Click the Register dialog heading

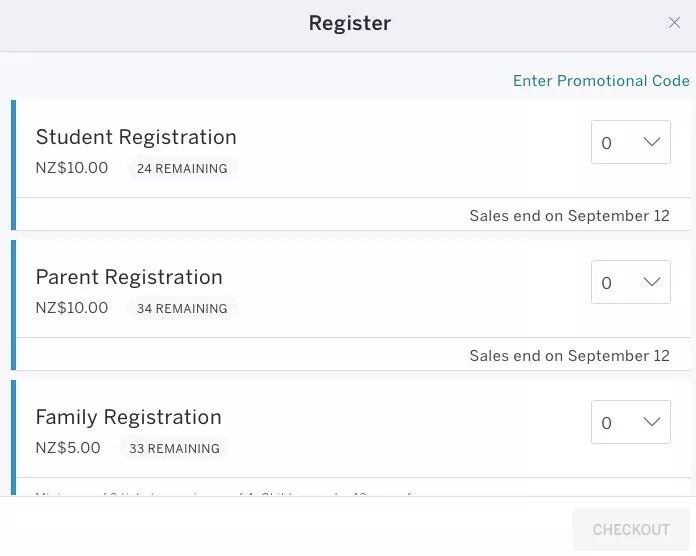pos(349,23)
